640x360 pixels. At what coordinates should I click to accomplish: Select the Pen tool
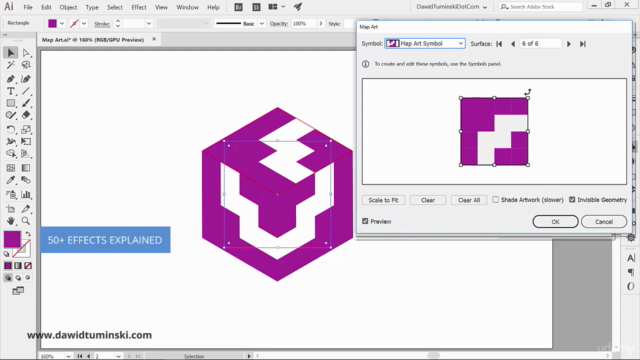(11, 79)
